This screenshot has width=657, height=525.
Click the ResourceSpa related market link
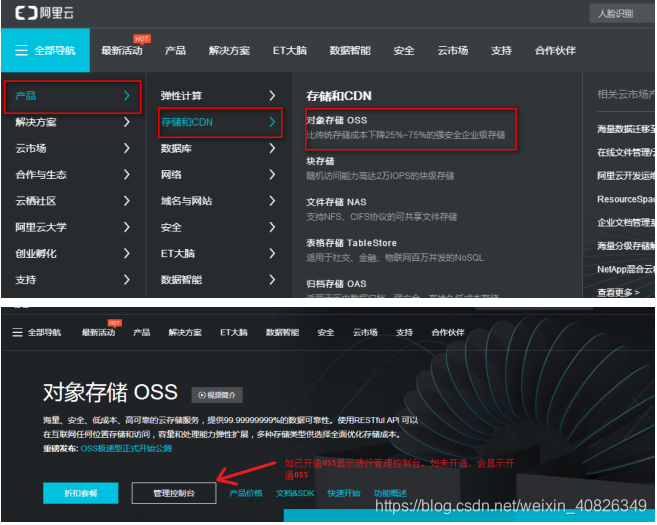(x=626, y=199)
